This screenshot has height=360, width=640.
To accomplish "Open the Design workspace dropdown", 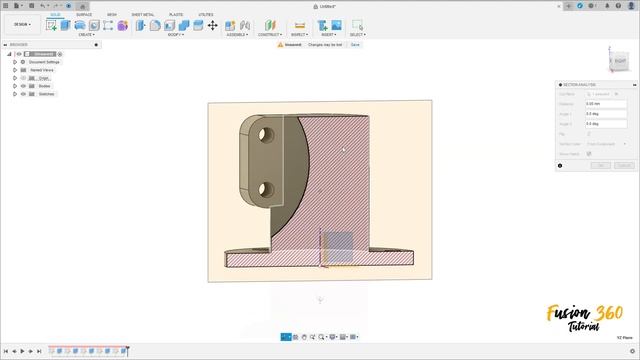I will 22,24.
